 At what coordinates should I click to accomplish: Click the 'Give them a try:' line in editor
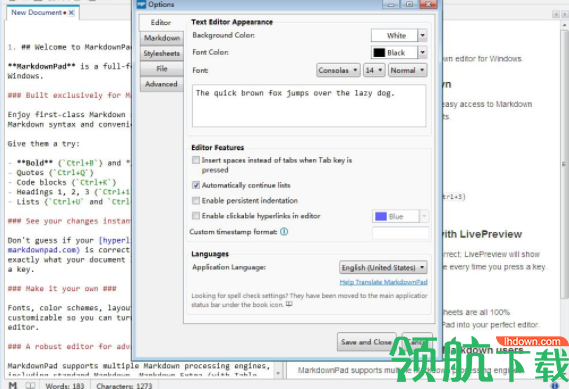coord(44,144)
